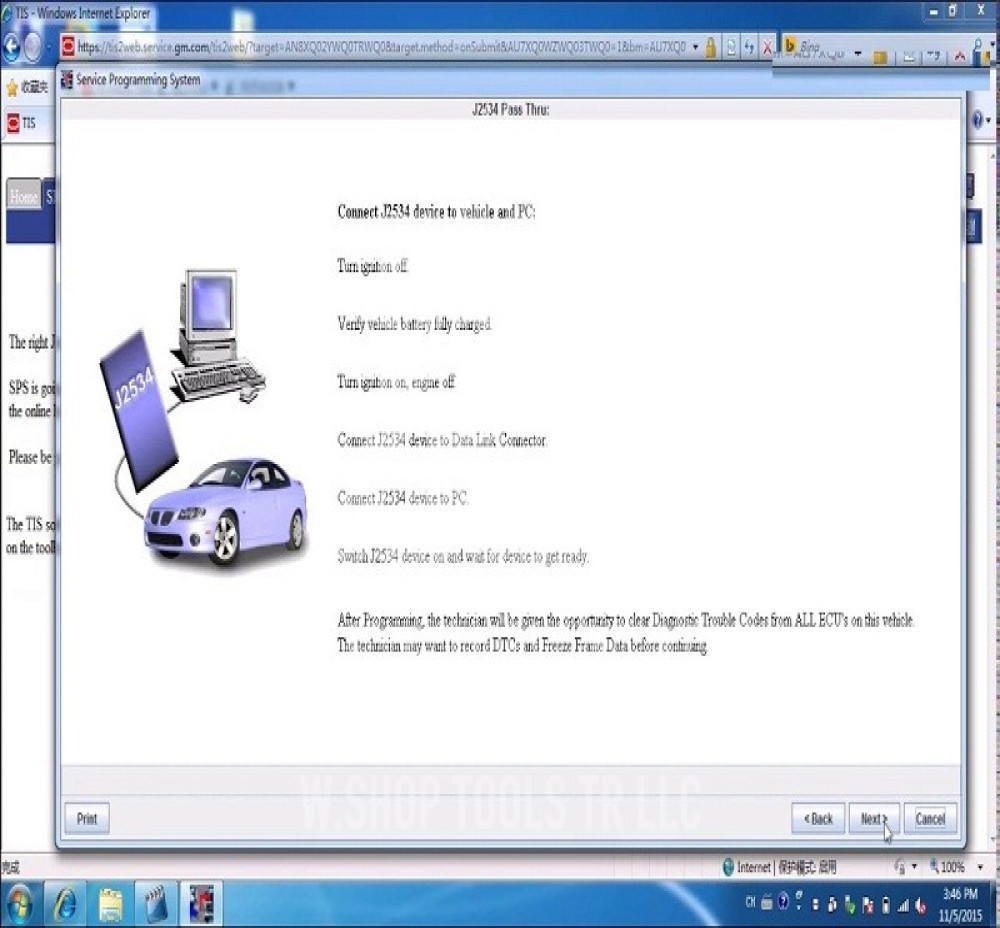The image size is (1000, 928).
Task: Click the security lock icon in address bar
Action: 711,47
